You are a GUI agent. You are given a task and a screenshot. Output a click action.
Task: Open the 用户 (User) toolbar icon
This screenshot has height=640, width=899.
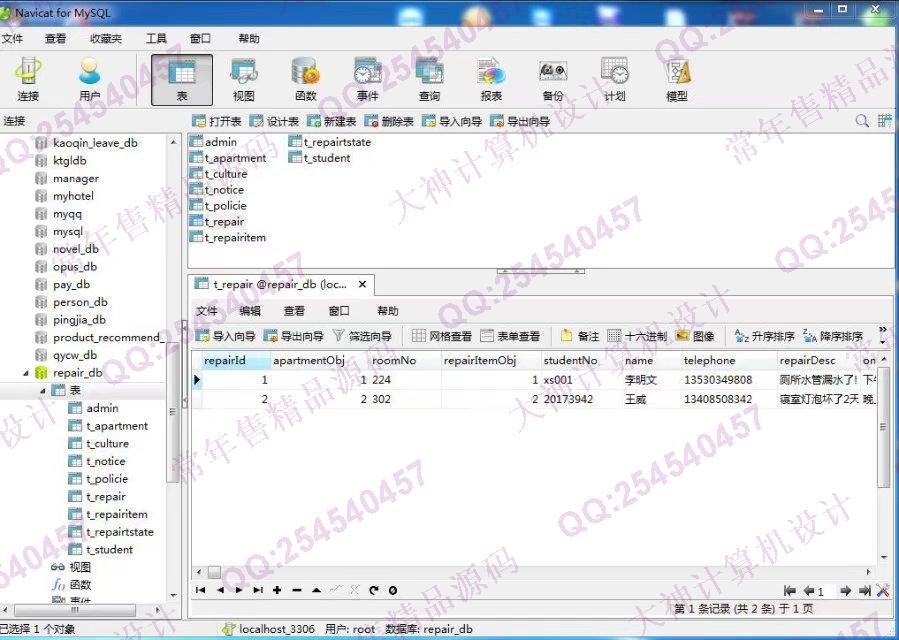(89, 80)
